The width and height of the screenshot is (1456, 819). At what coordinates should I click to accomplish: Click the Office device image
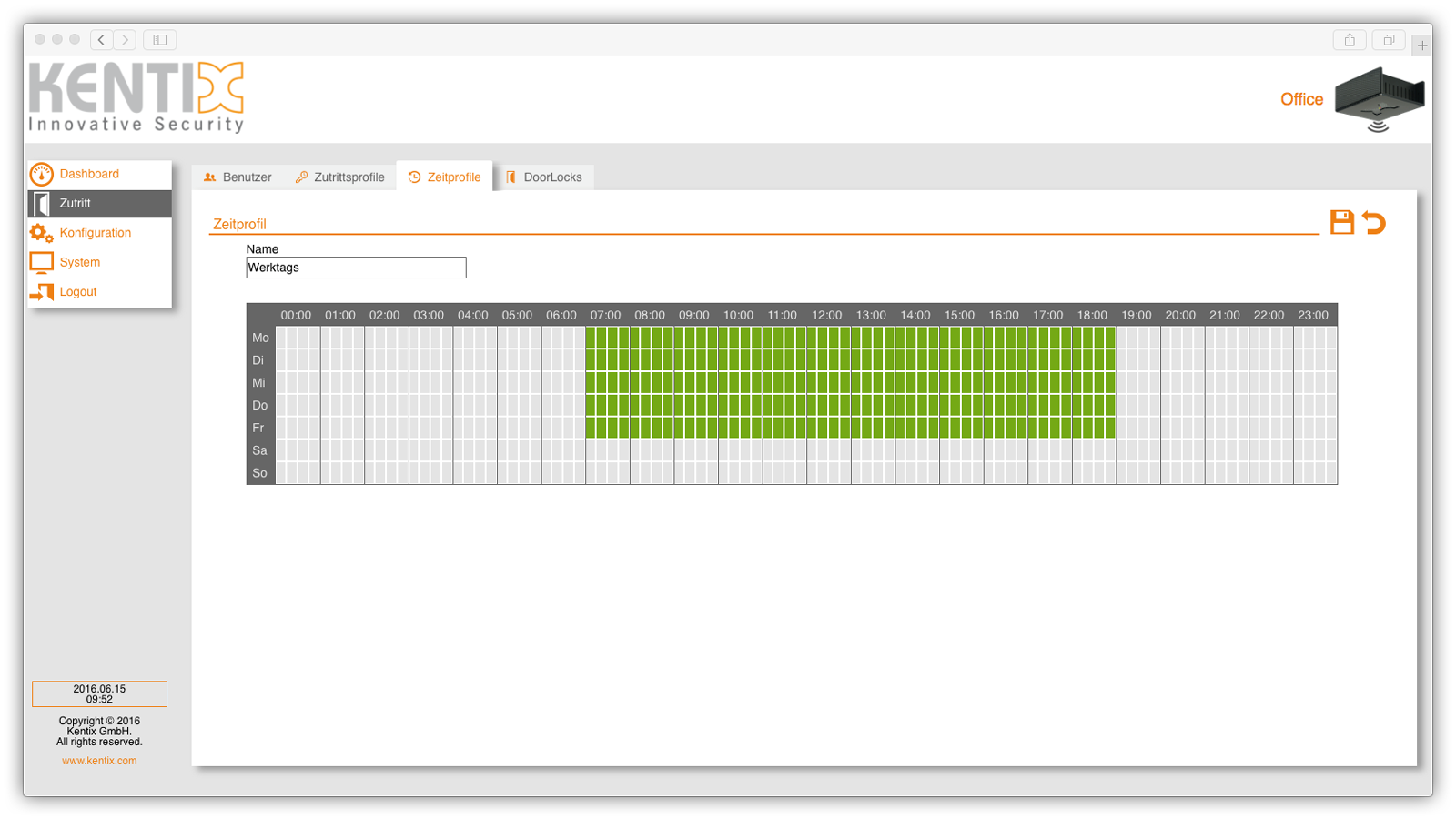click(1379, 99)
